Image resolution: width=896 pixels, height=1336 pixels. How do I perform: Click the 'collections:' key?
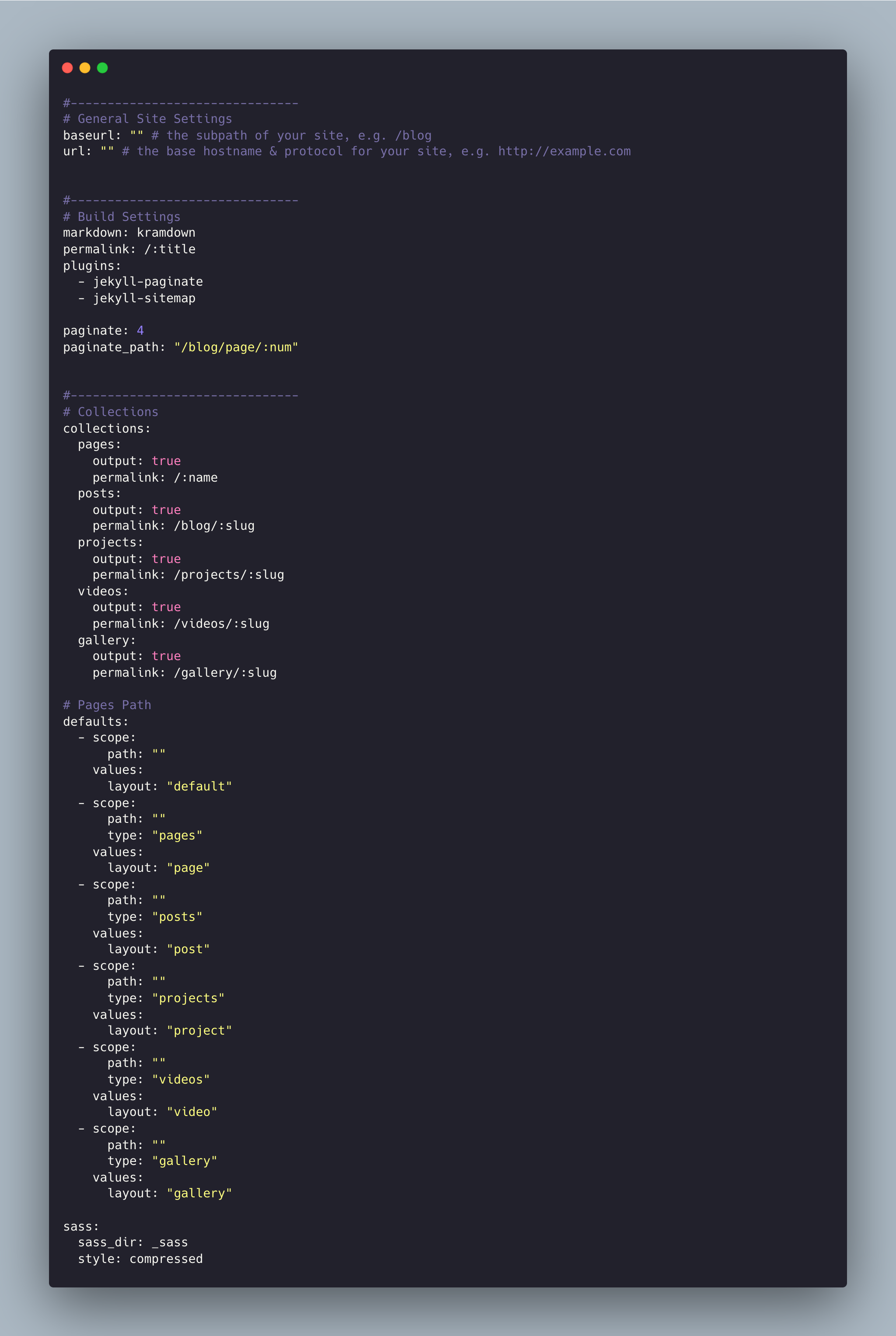107,429
